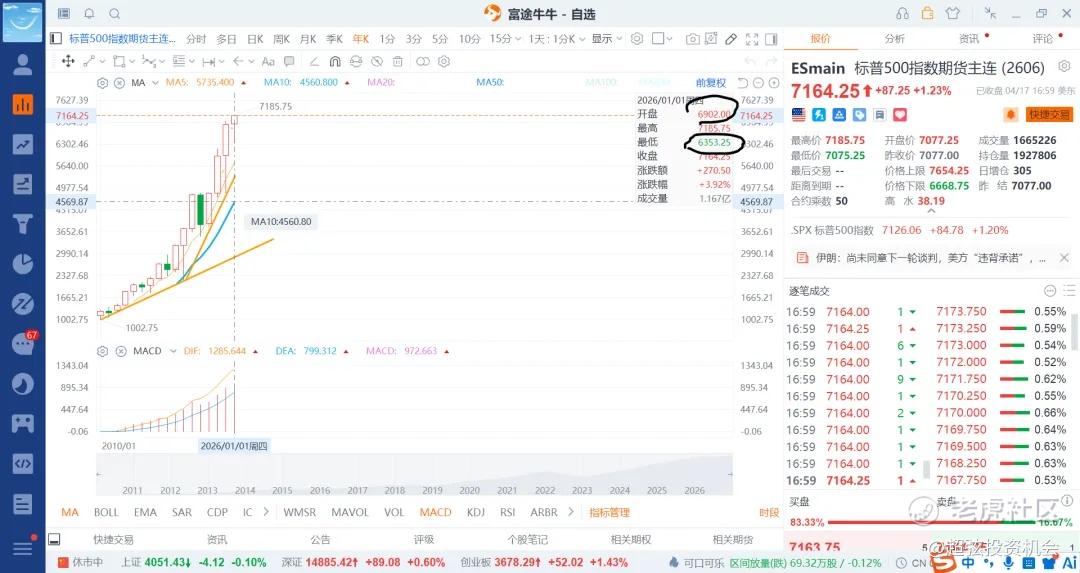The image size is (1080, 573).
Task: Open the orange shopping bag icon
Action: coord(927,13)
